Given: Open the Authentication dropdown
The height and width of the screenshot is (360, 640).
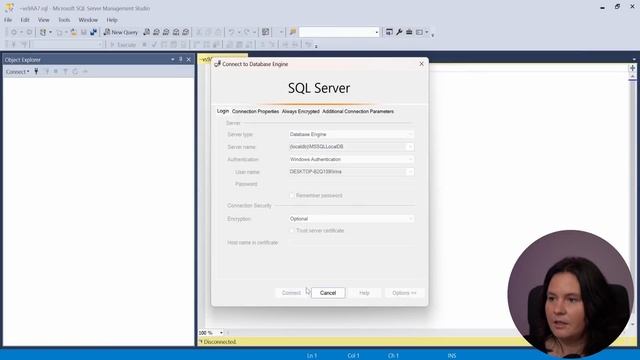Looking at the screenshot, I should 351,159.
